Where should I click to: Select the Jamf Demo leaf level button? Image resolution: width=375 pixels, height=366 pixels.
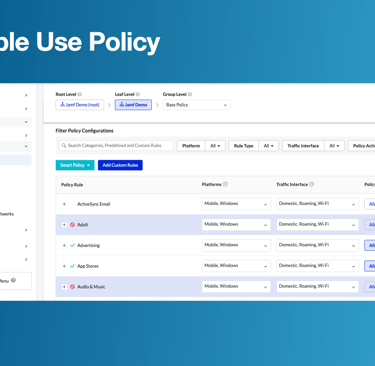pos(133,105)
